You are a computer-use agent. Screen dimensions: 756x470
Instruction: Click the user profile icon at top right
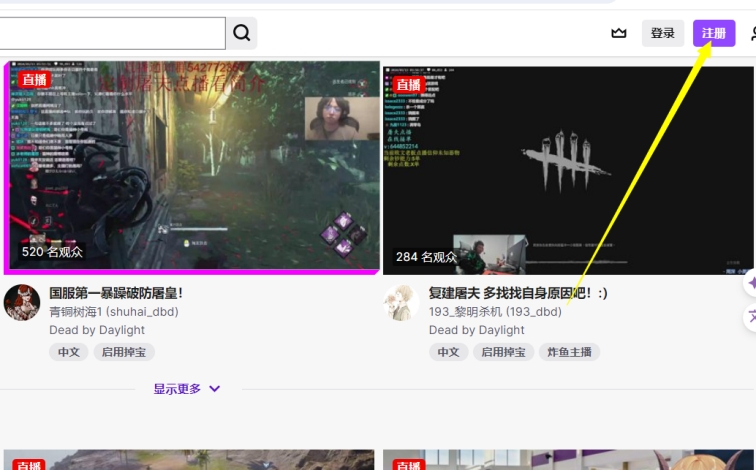pyautogui.click(x=751, y=33)
